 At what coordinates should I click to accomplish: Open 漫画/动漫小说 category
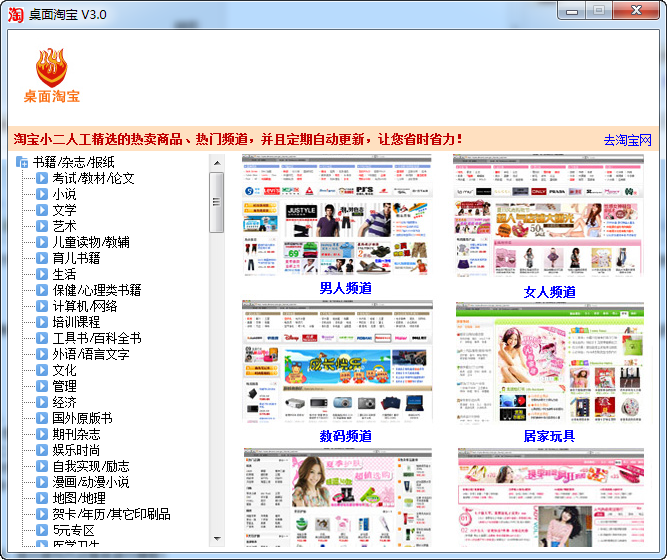pyautogui.click(x=91, y=482)
